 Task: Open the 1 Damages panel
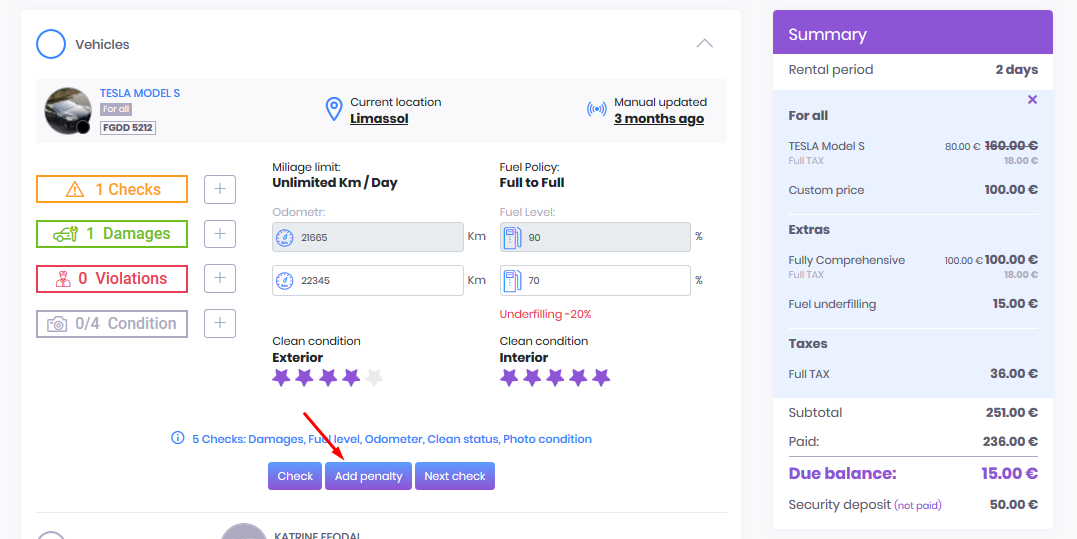[x=112, y=234]
